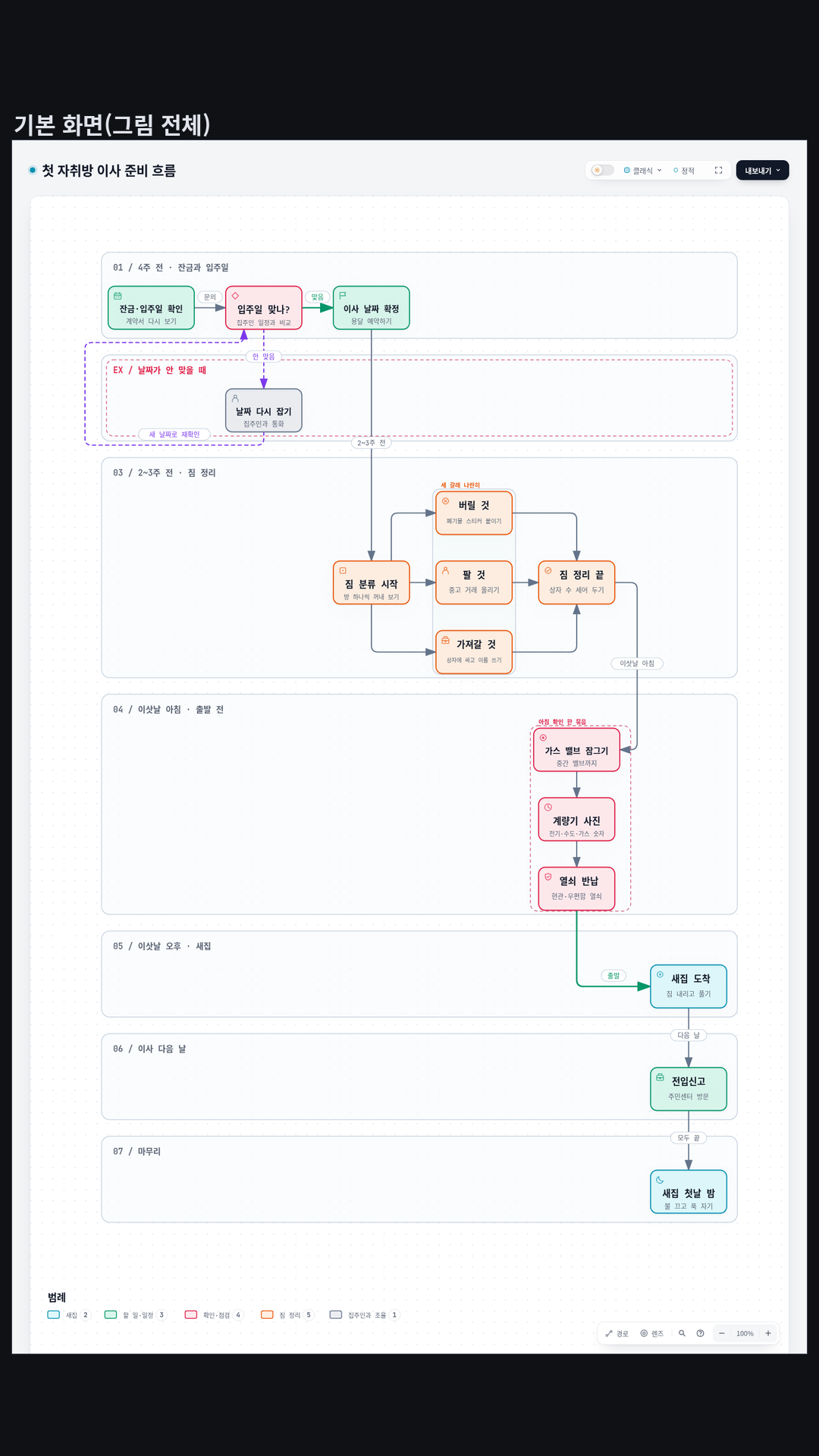Click the person icon on 팔 것 node

coord(445,570)
